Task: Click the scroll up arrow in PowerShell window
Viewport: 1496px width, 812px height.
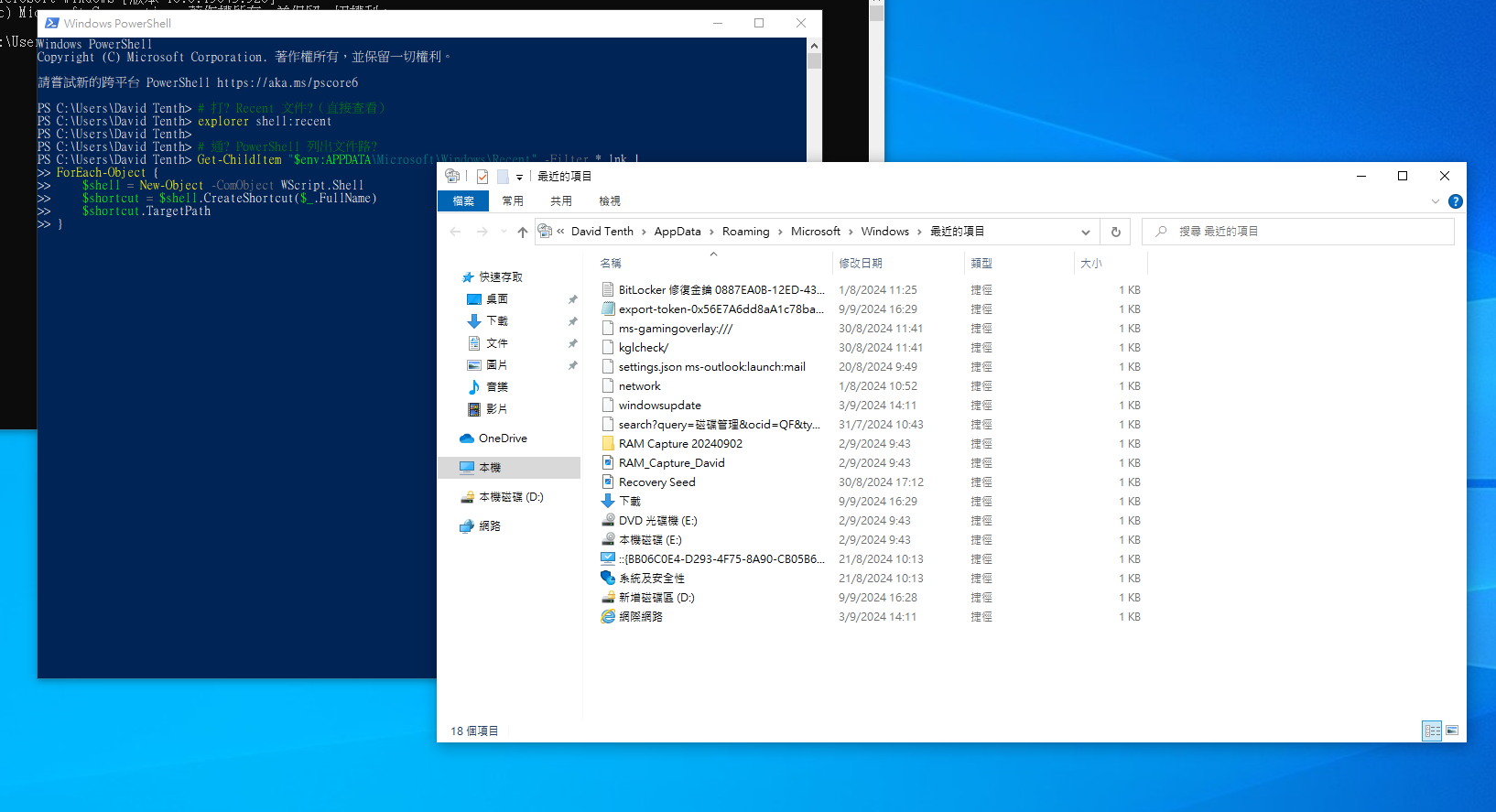Action: [814, 45]
